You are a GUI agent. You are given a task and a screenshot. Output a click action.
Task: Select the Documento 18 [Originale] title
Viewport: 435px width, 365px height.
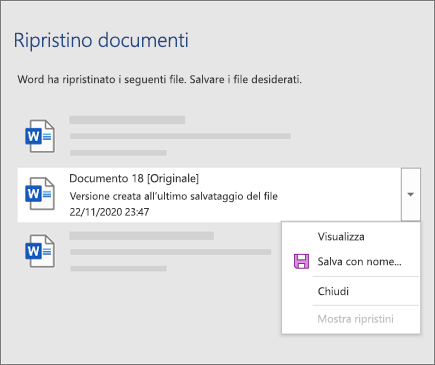pyautogui.click(x=134, y=179)
